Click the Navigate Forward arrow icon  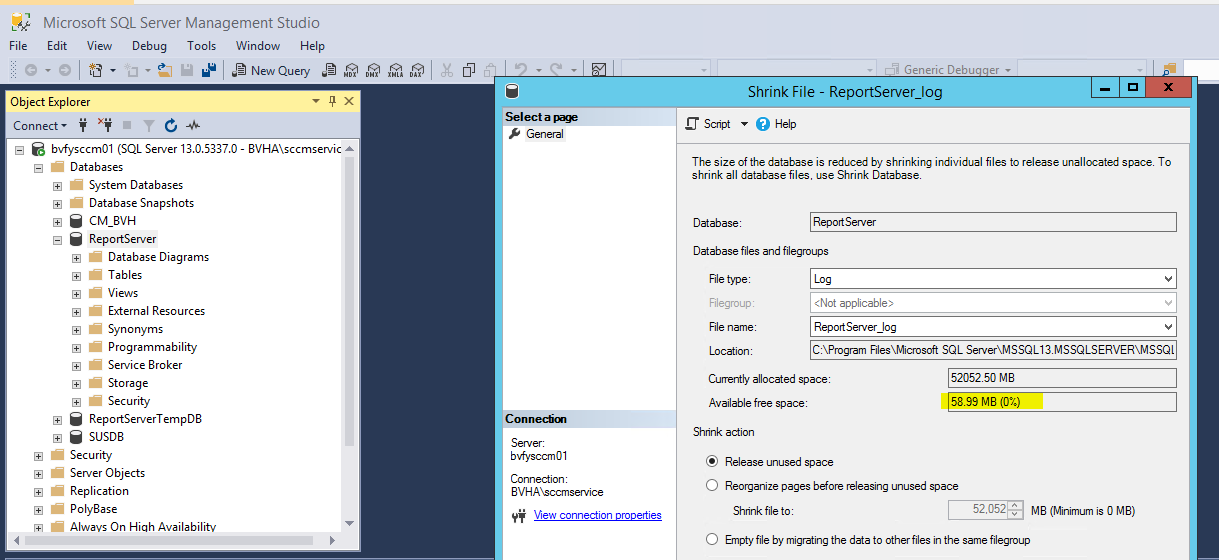64,70
